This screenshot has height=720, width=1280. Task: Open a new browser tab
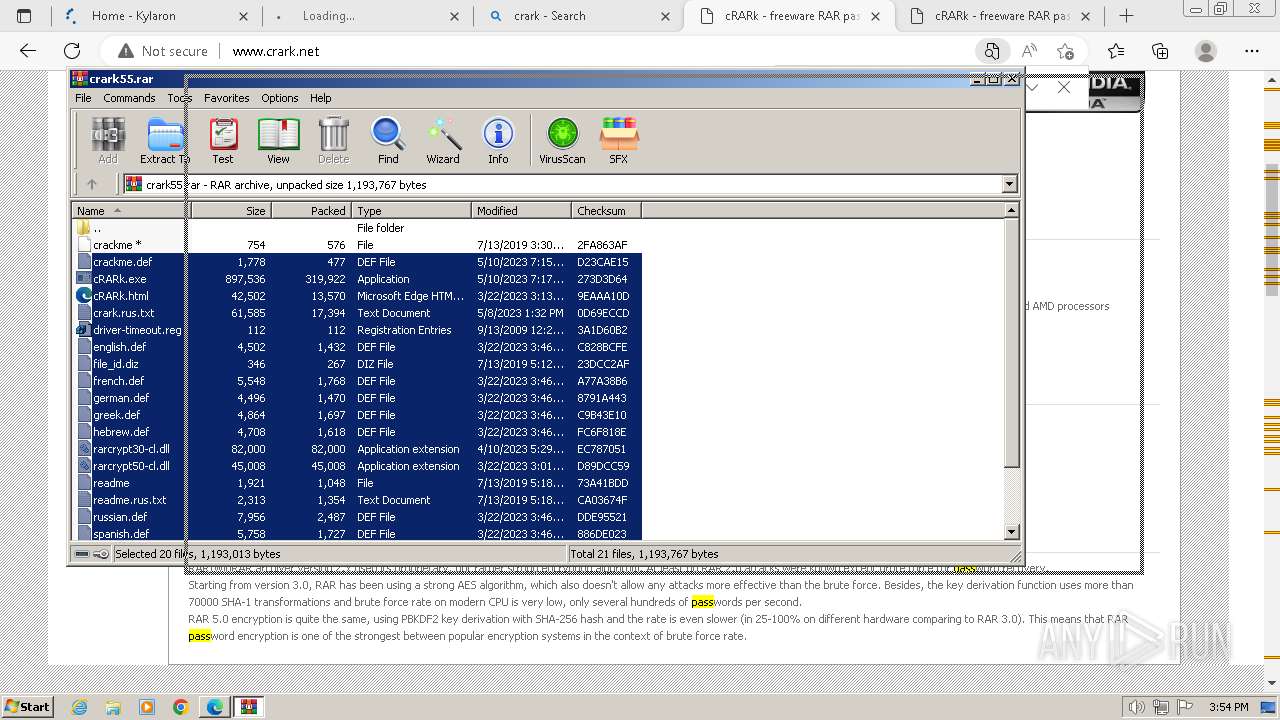pyautogui.click(x=1126, y=16)
